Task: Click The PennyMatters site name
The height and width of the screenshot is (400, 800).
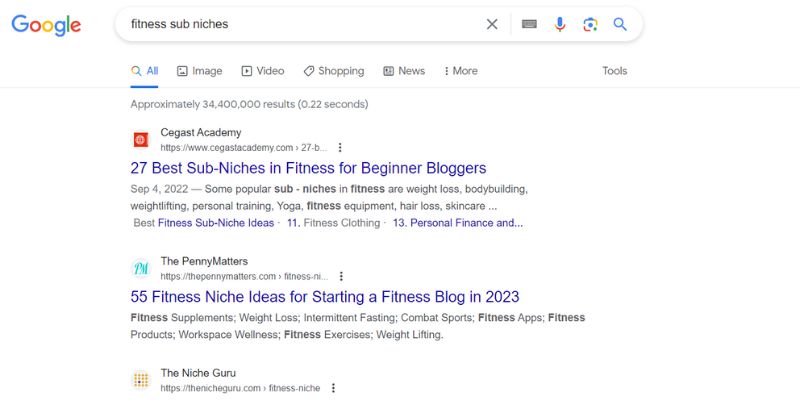Action: (x=204, y=261)
